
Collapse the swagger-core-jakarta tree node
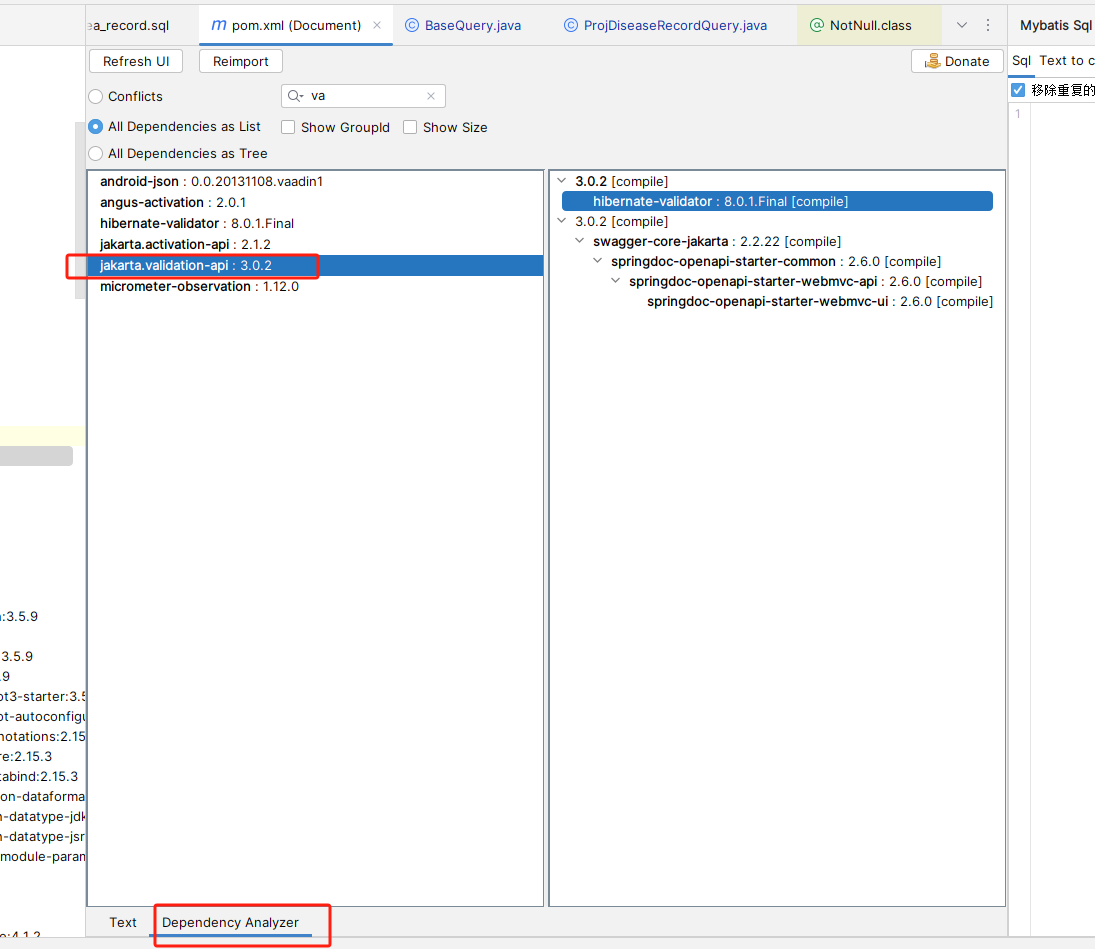pyautogui.click(x=580, y=241)
